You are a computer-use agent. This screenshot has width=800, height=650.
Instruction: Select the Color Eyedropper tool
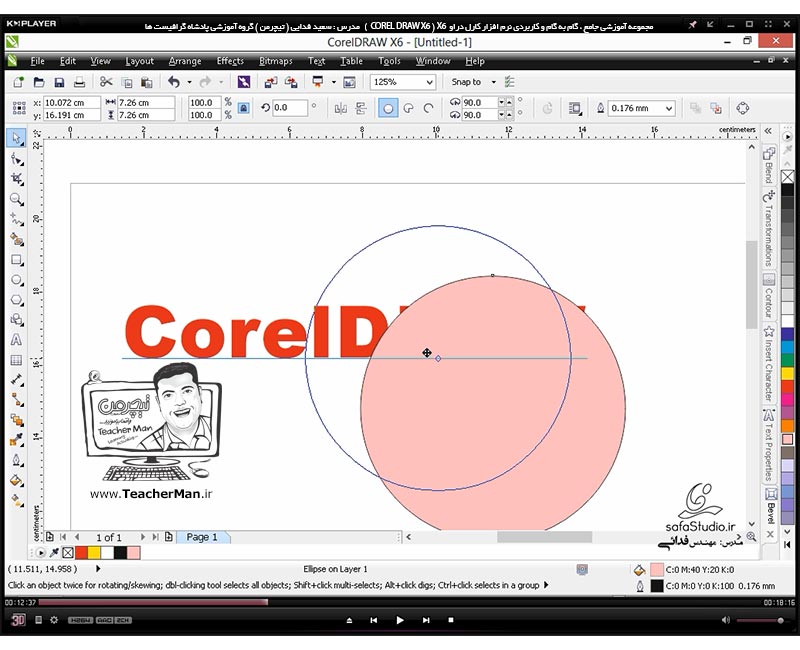coord(17,440)
